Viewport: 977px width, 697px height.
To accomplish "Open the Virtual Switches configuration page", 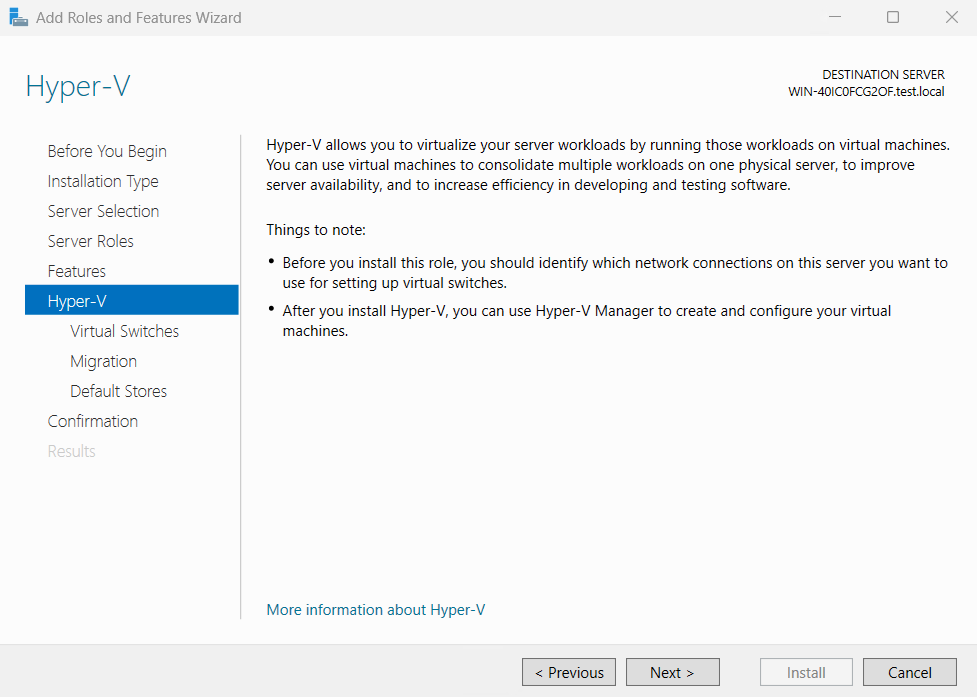I will click(x=124, y=331).
